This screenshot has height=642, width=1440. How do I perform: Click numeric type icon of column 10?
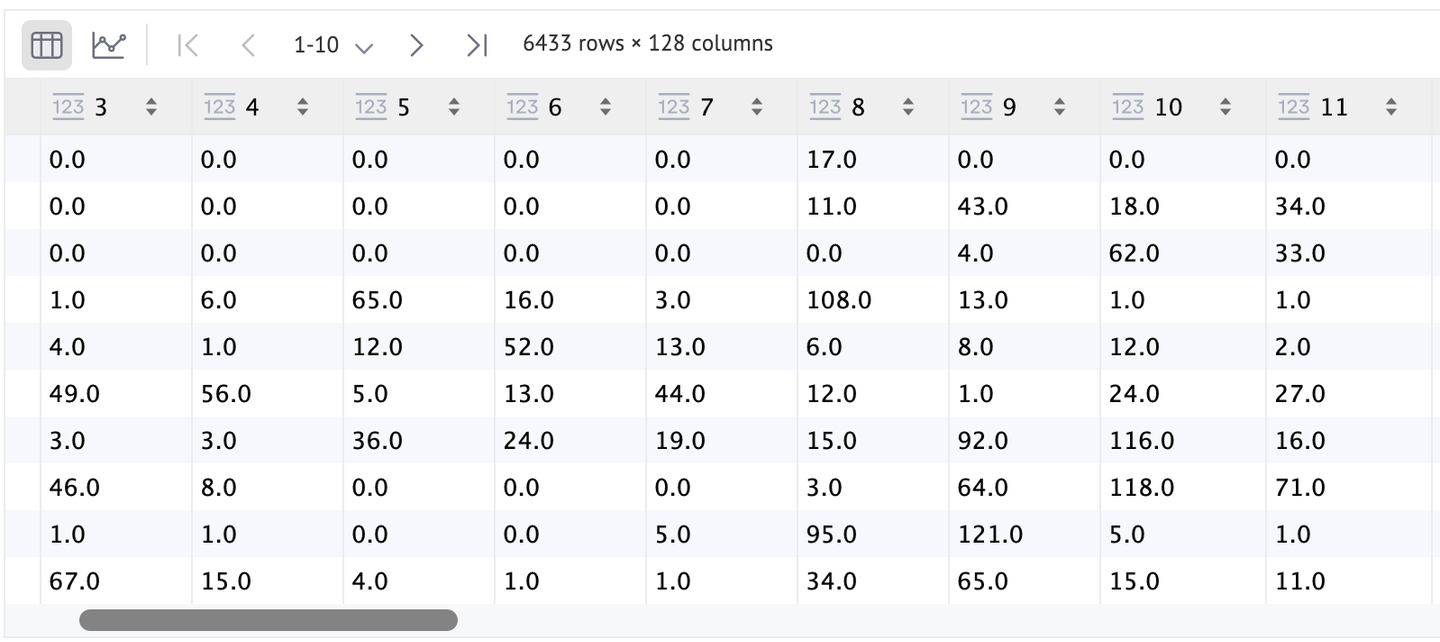pyautogui.click(x=1128, y=107)
